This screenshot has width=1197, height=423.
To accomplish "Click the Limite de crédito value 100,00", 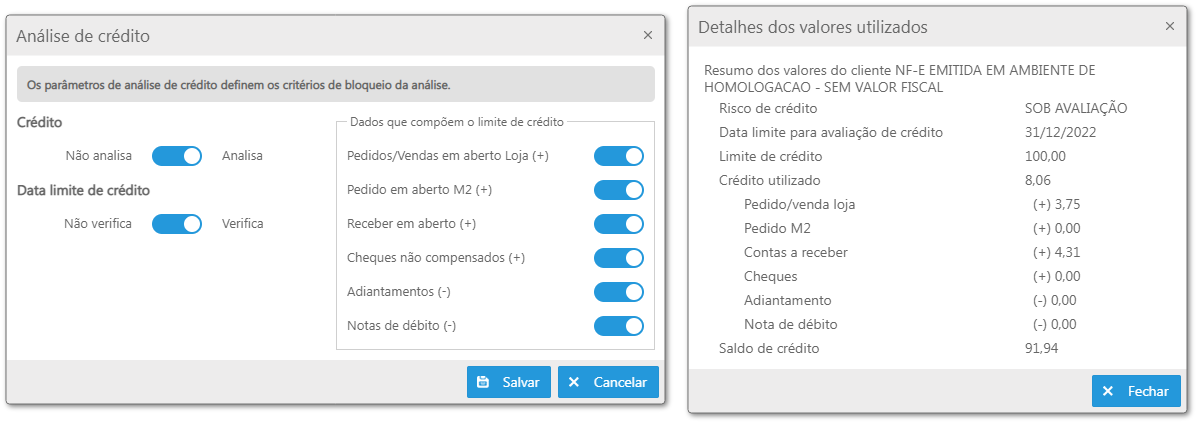I will [1046, 157].
